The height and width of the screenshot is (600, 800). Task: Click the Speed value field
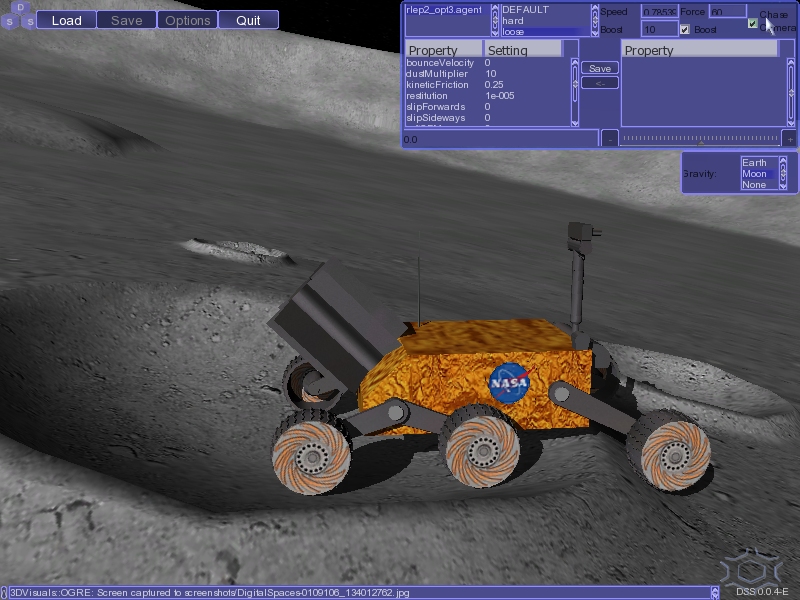[660, 11]
